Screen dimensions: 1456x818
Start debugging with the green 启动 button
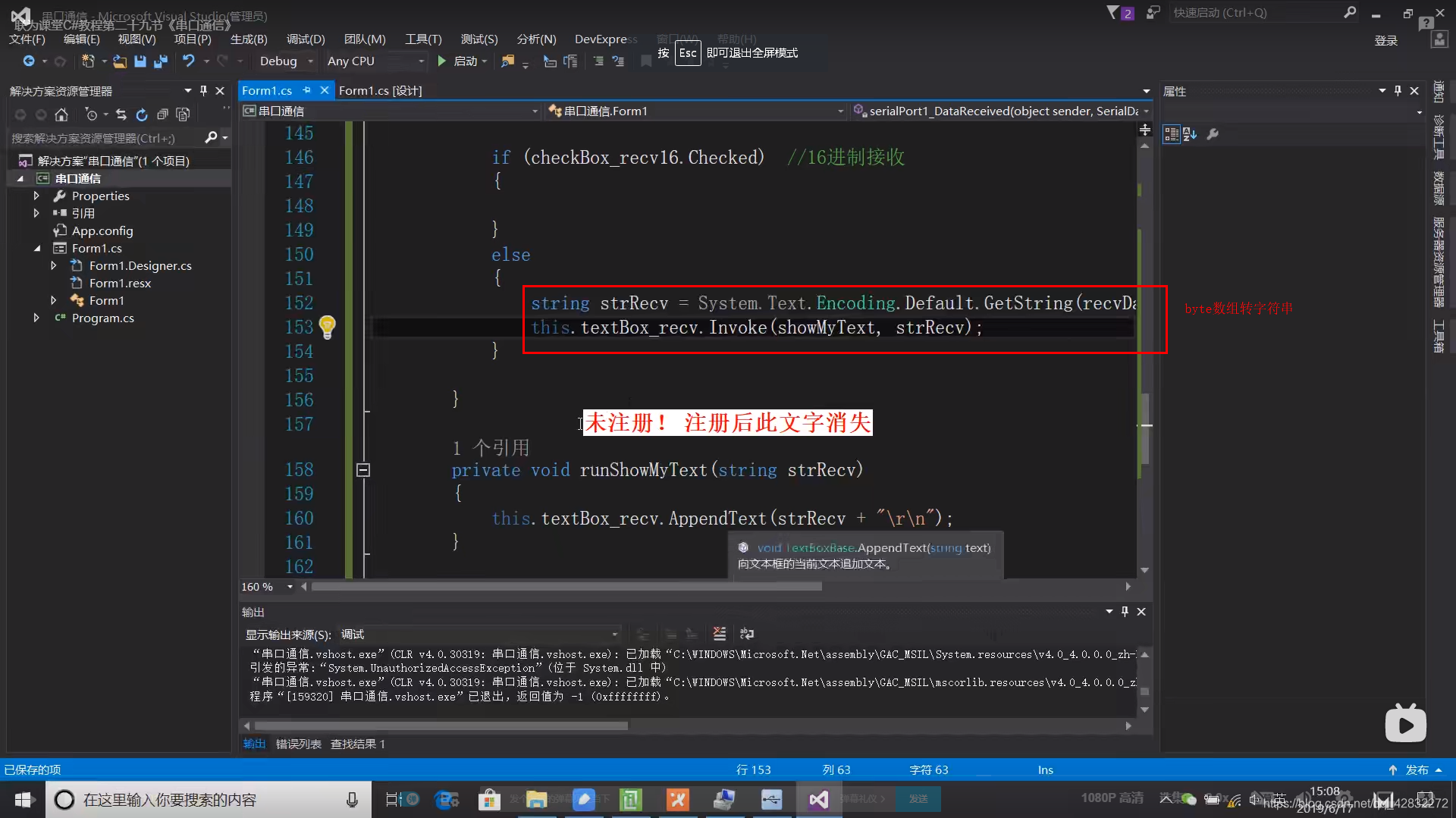pos(462,61)
